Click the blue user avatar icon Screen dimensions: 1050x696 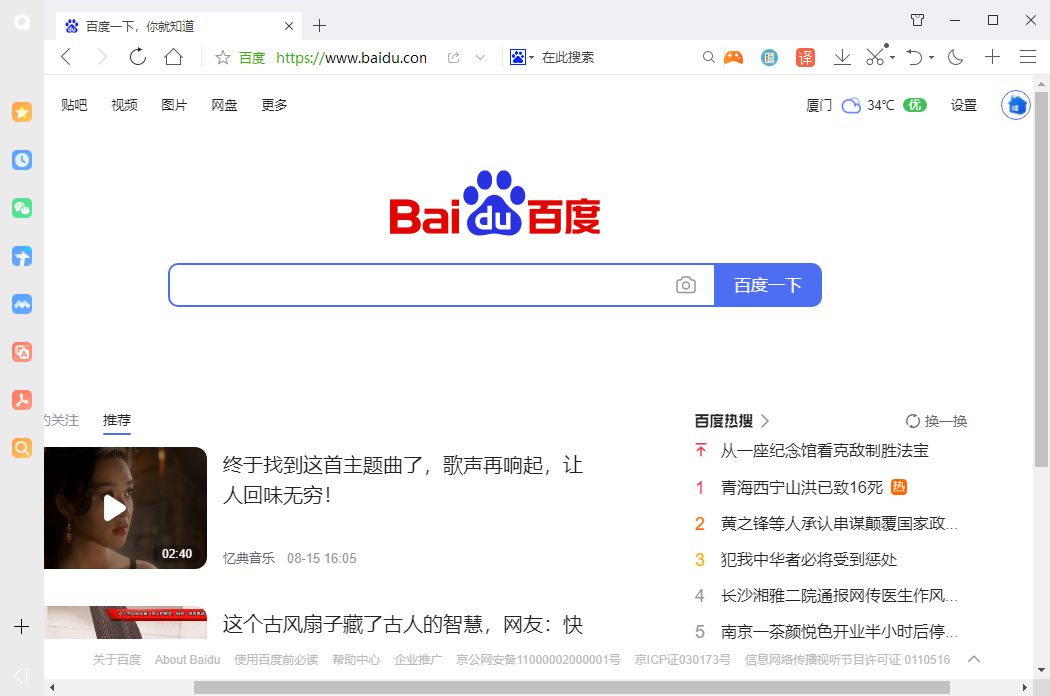1016,105
